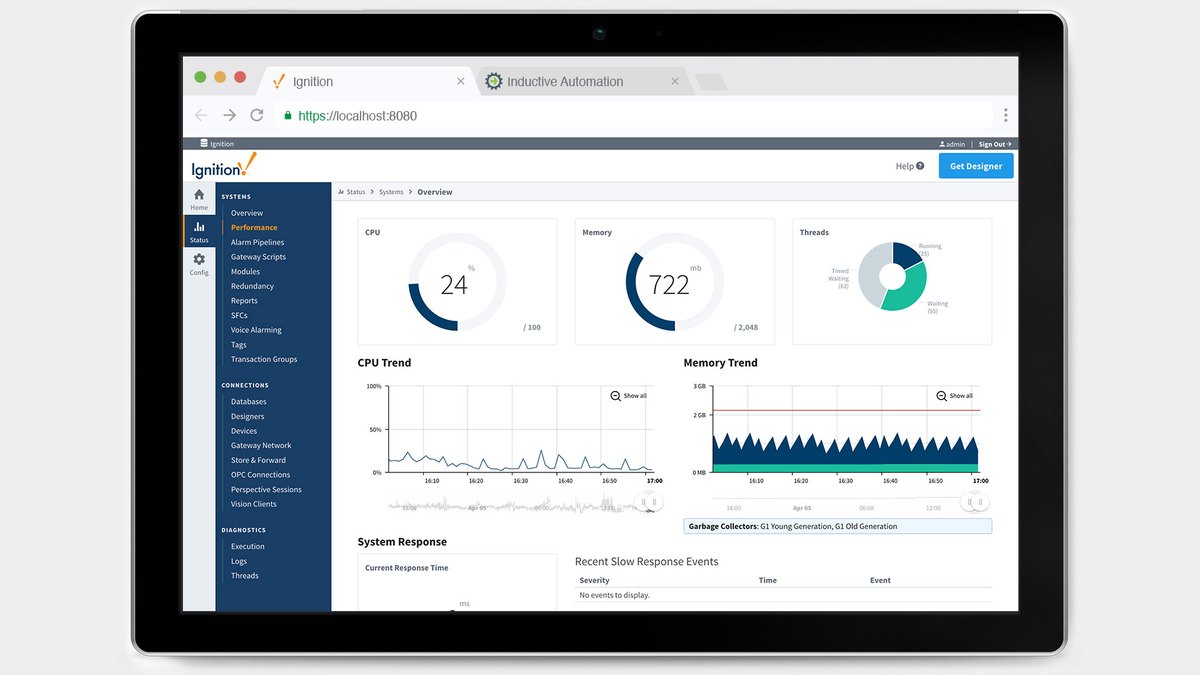Screen dimensions: 1200x675
Task: Close the Ignition browser tab
Action: 460,82
